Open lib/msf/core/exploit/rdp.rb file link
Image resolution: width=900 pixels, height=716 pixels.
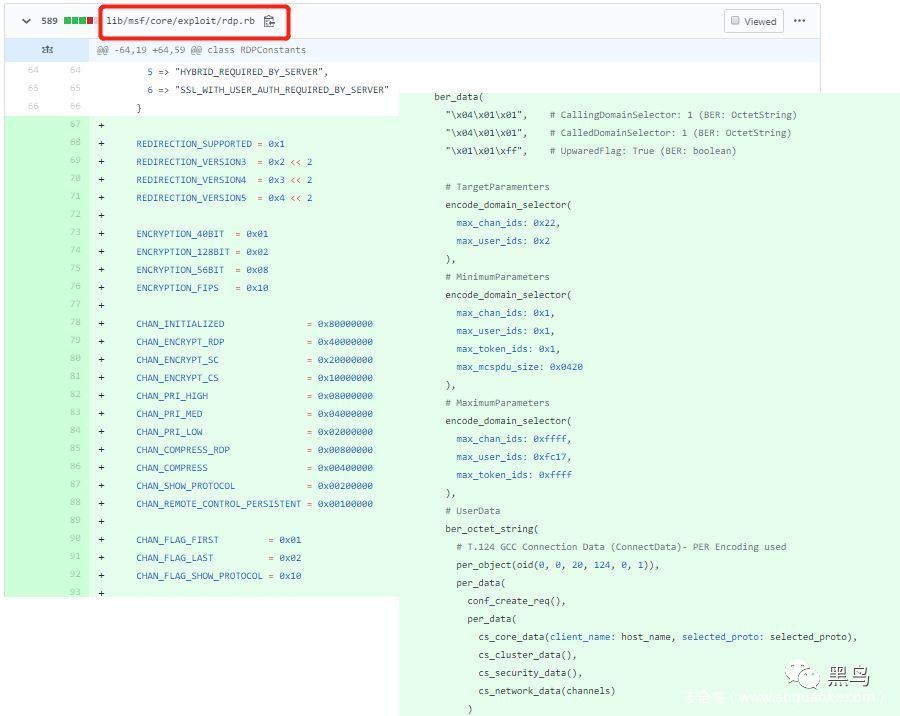click(182, 21)
